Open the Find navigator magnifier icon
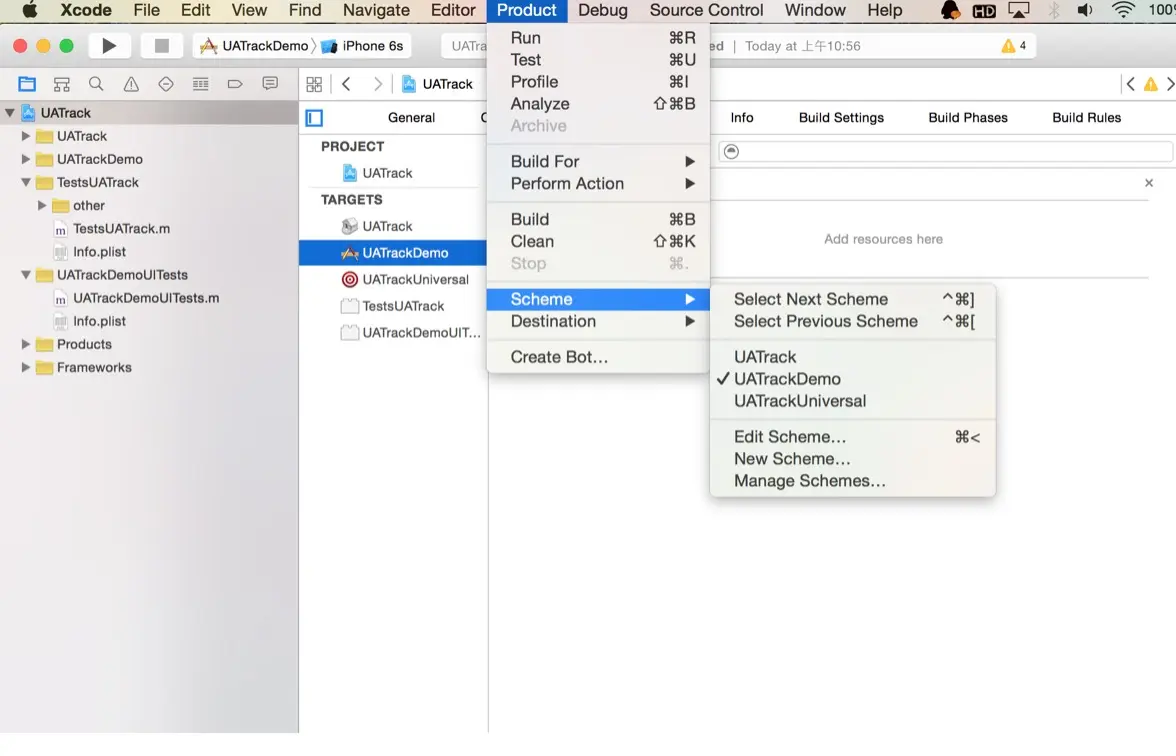1176x756 pixels. [x=96, y=84]
